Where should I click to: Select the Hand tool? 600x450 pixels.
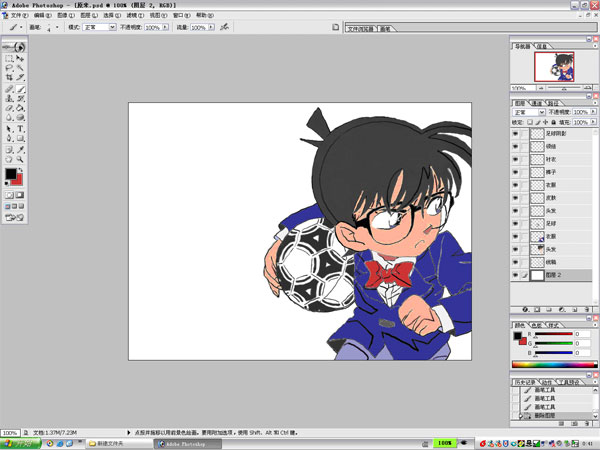(x=9, y=159)
